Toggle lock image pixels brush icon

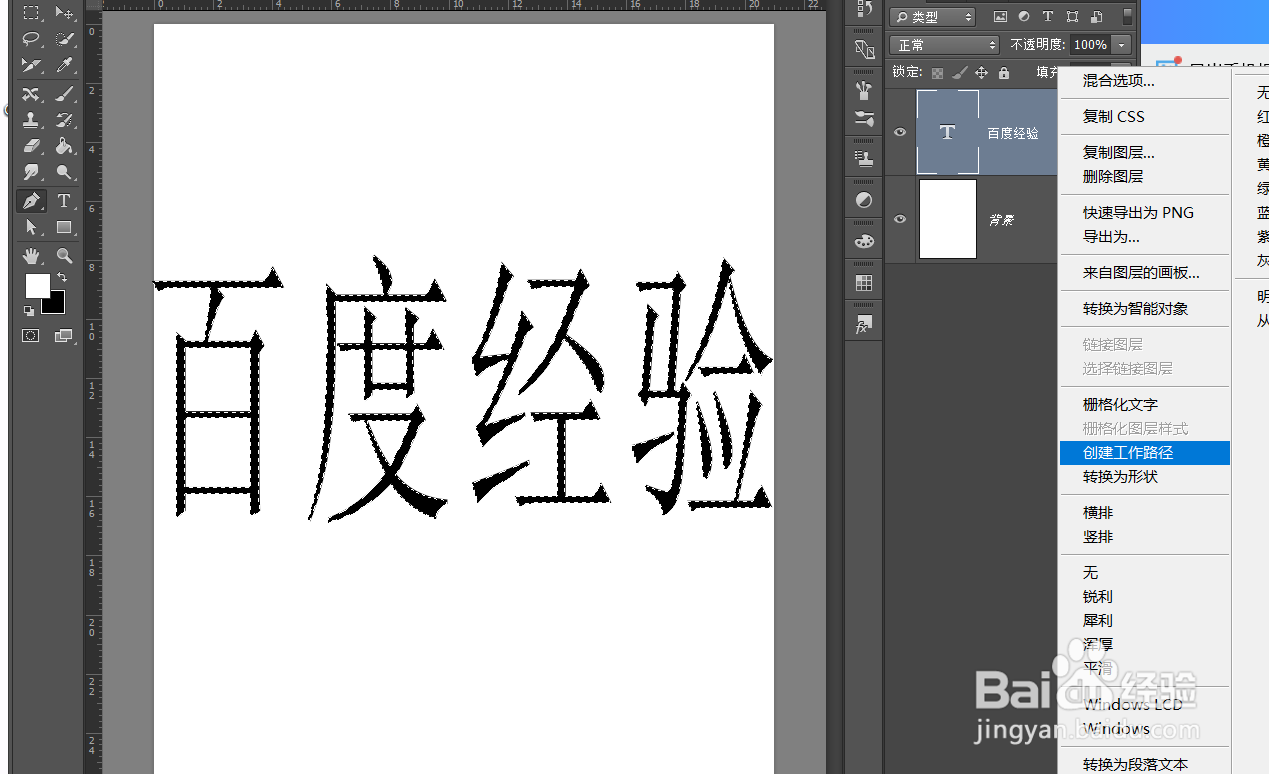(959, 73)
